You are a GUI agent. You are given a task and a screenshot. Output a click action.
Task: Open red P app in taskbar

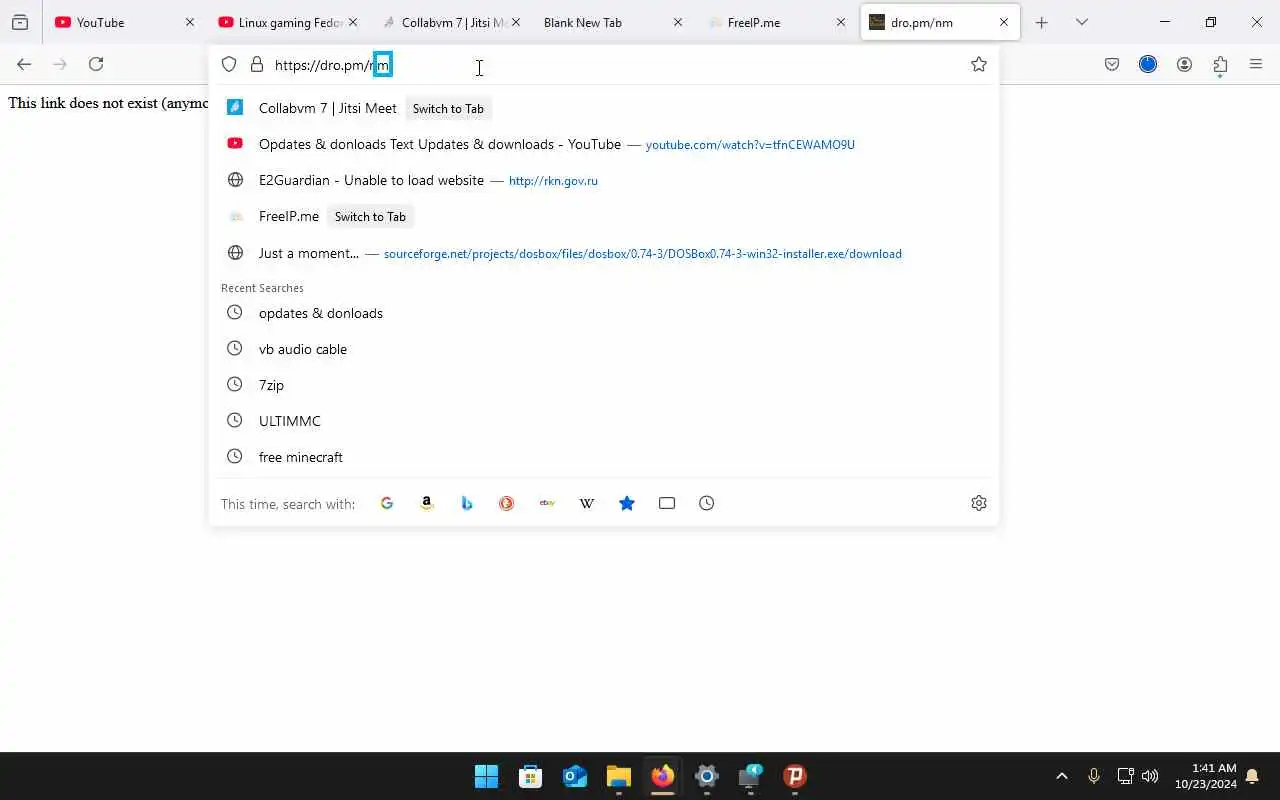tap(795, 776)
